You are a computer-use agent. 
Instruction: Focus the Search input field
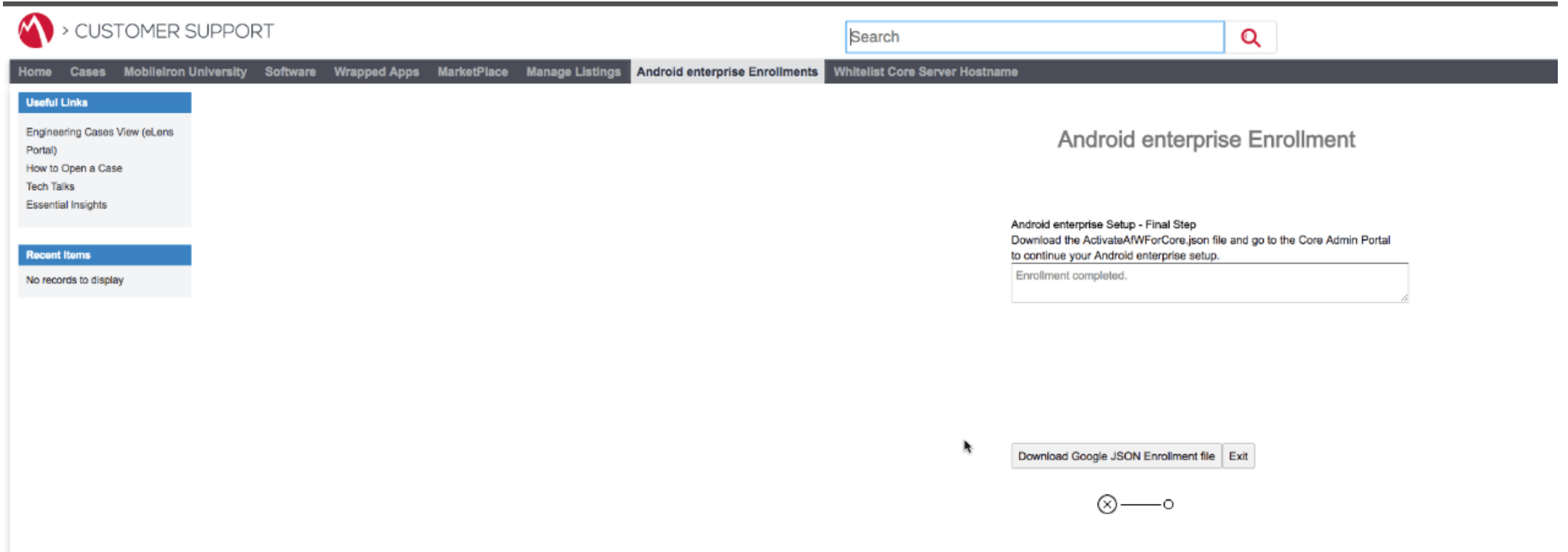[x=1035, y=37]
